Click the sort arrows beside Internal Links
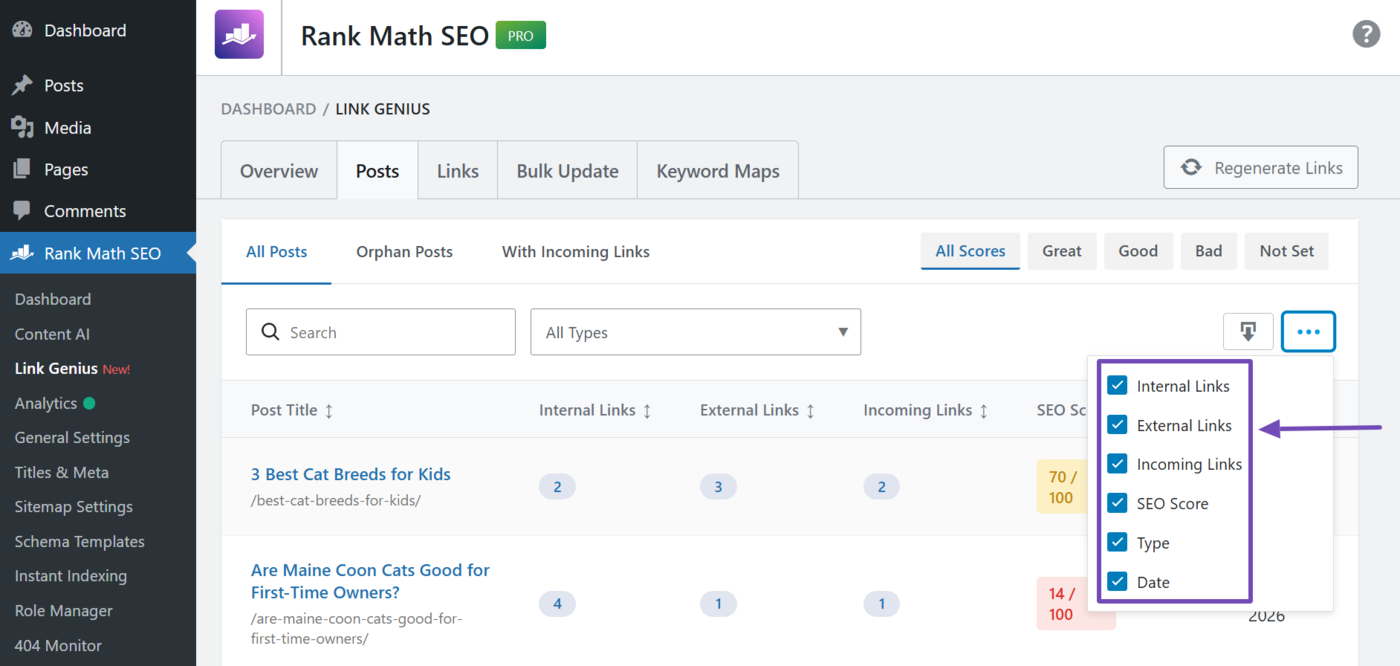1400x666 pixels. point(647,410)
